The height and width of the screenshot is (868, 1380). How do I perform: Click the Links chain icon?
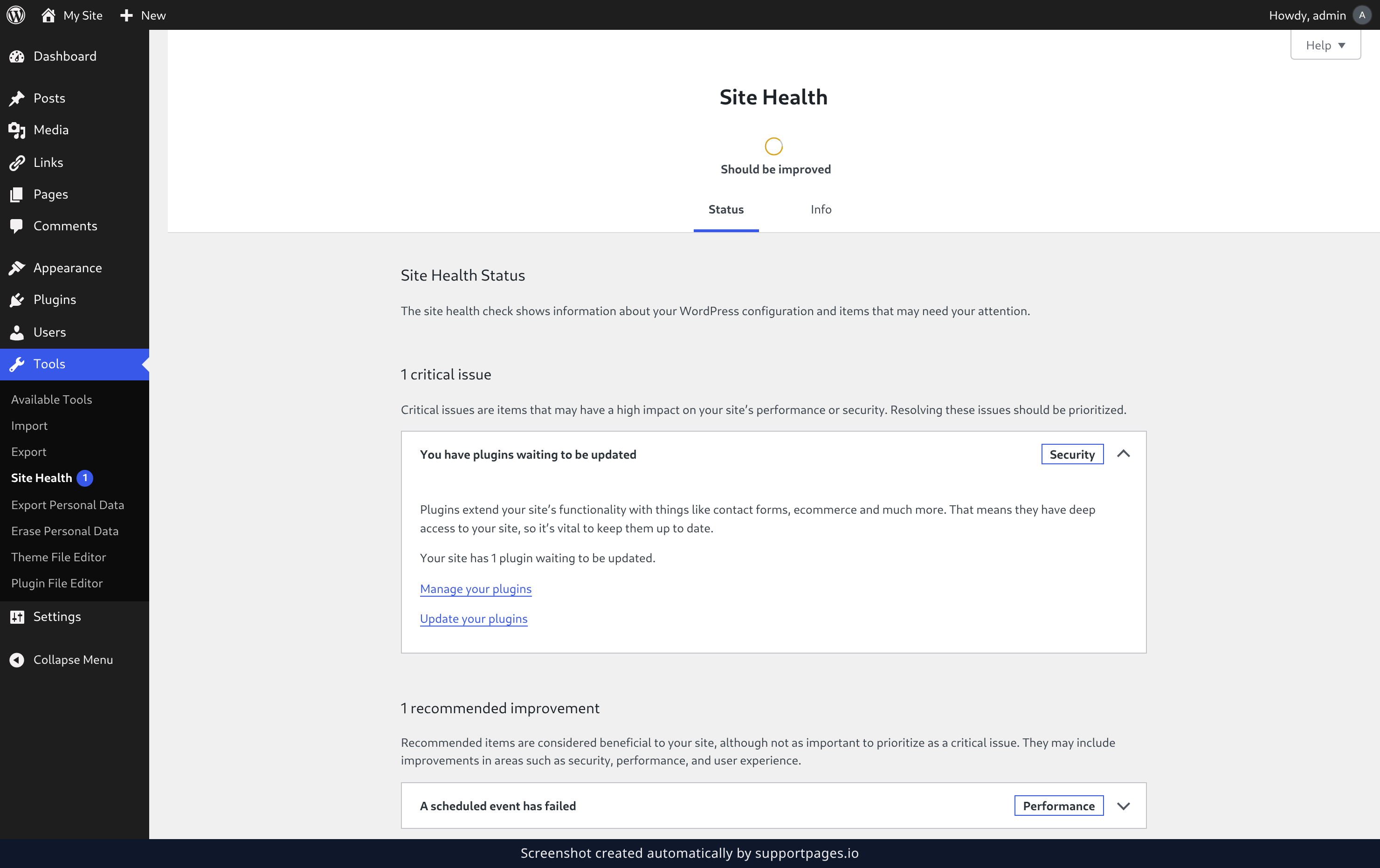click(x=17, y=163)
